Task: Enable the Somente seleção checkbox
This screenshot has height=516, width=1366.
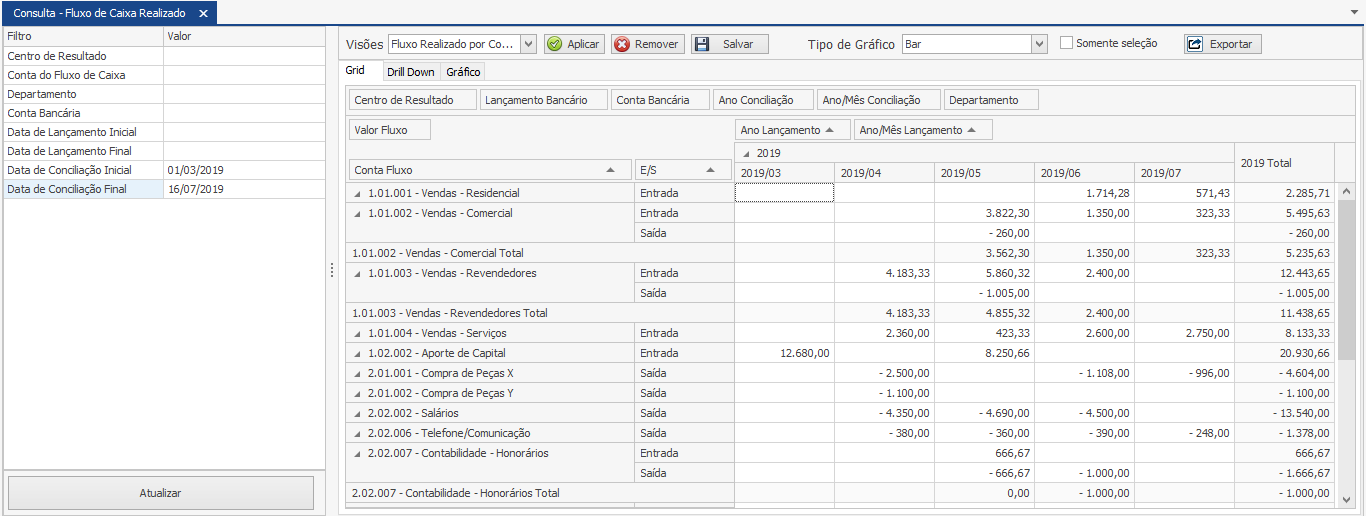Action: tap(1066, 43)
